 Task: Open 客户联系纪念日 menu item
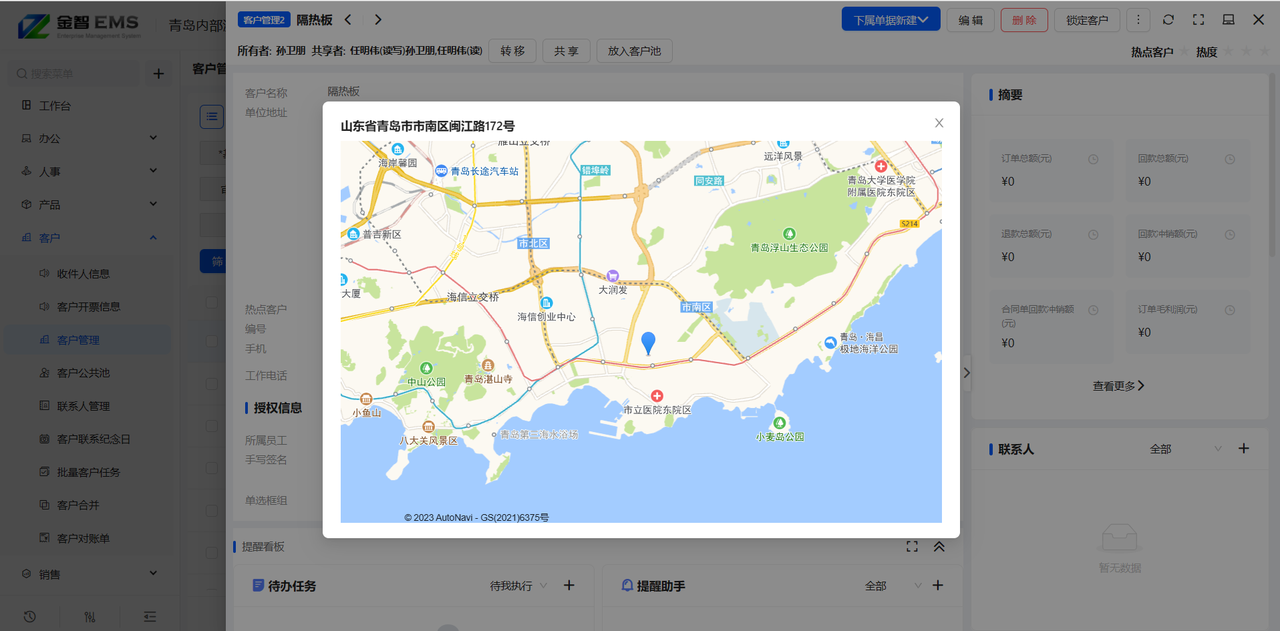[93, 439]
